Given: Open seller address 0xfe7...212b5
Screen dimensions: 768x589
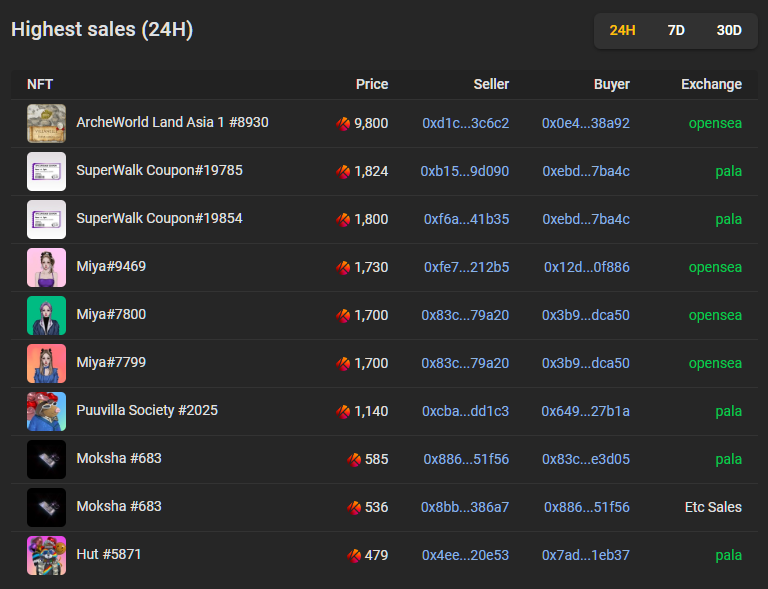Looking at the screenshot, I should coord(466,267).
